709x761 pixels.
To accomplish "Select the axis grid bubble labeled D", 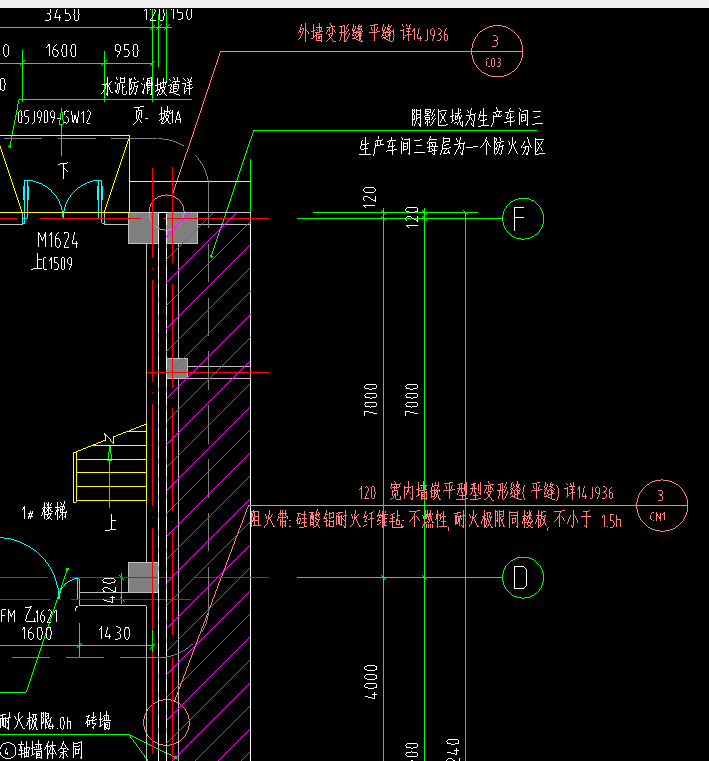I will pyautogui.click(x=523, y=578).
